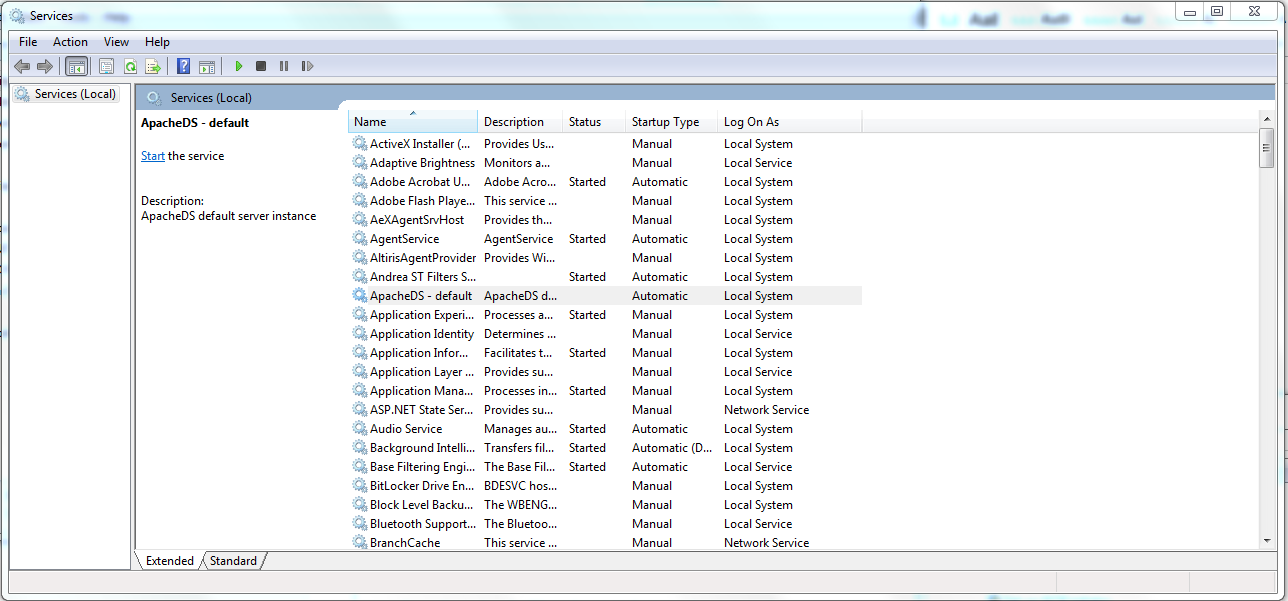Select the BitLocker Drive Encryption row
The image size is (1288, 601).
[x=605, y=486]
